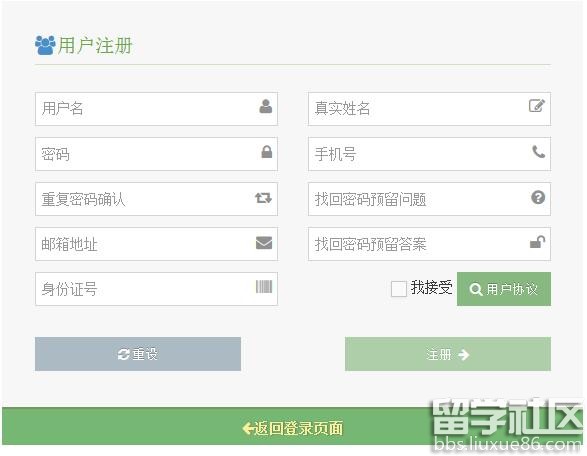The image size is (587, 456).
Task: Focus the 用户名 username input field
Action: pos(156,109)
